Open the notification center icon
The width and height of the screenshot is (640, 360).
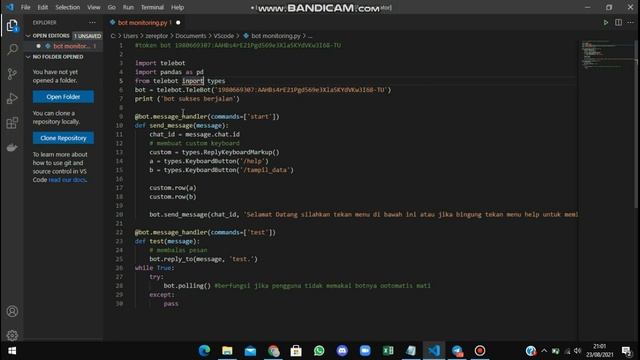pos(627,351)
